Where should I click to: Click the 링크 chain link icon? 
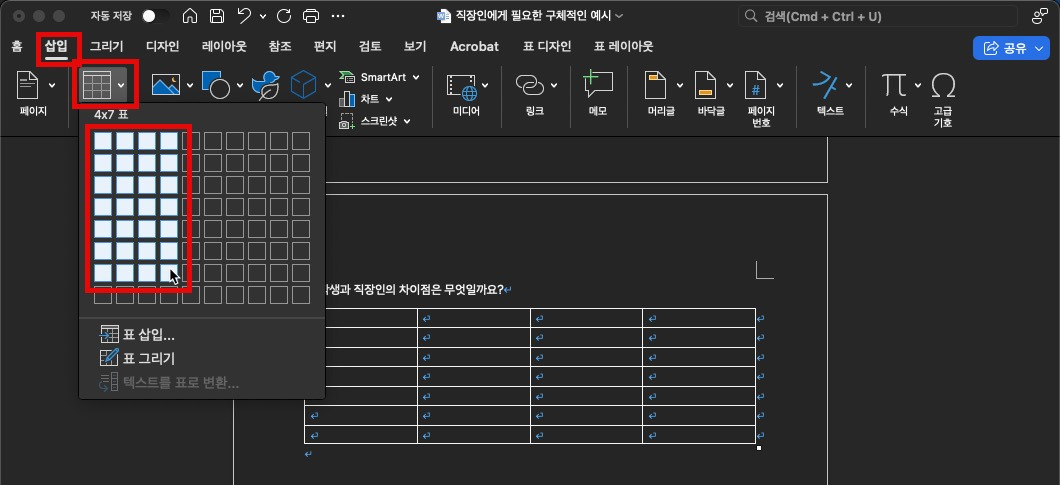(530, 85)
